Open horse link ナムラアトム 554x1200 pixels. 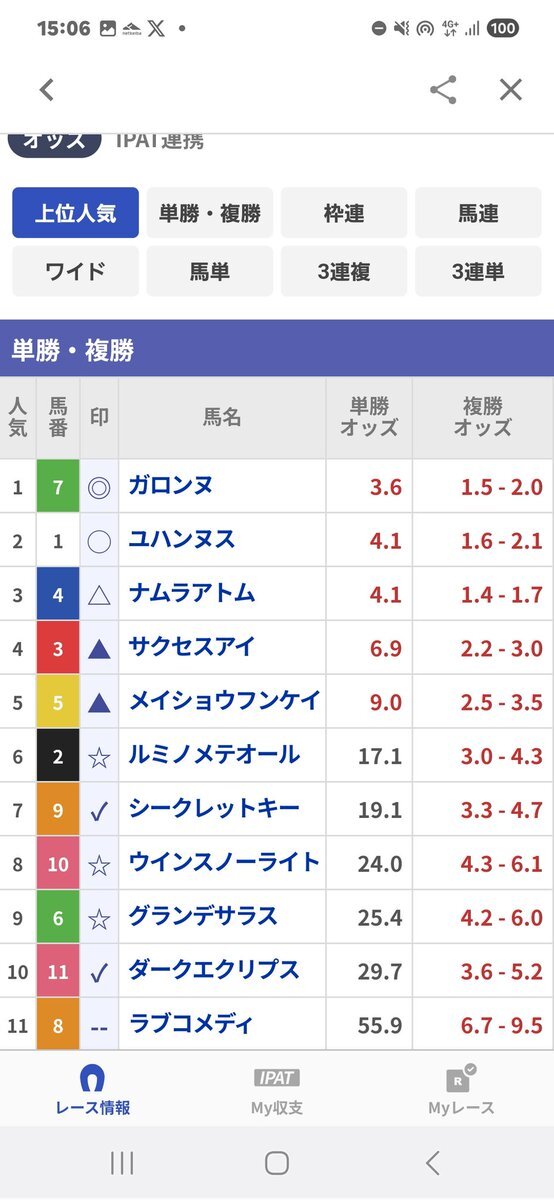coord(192,594)
